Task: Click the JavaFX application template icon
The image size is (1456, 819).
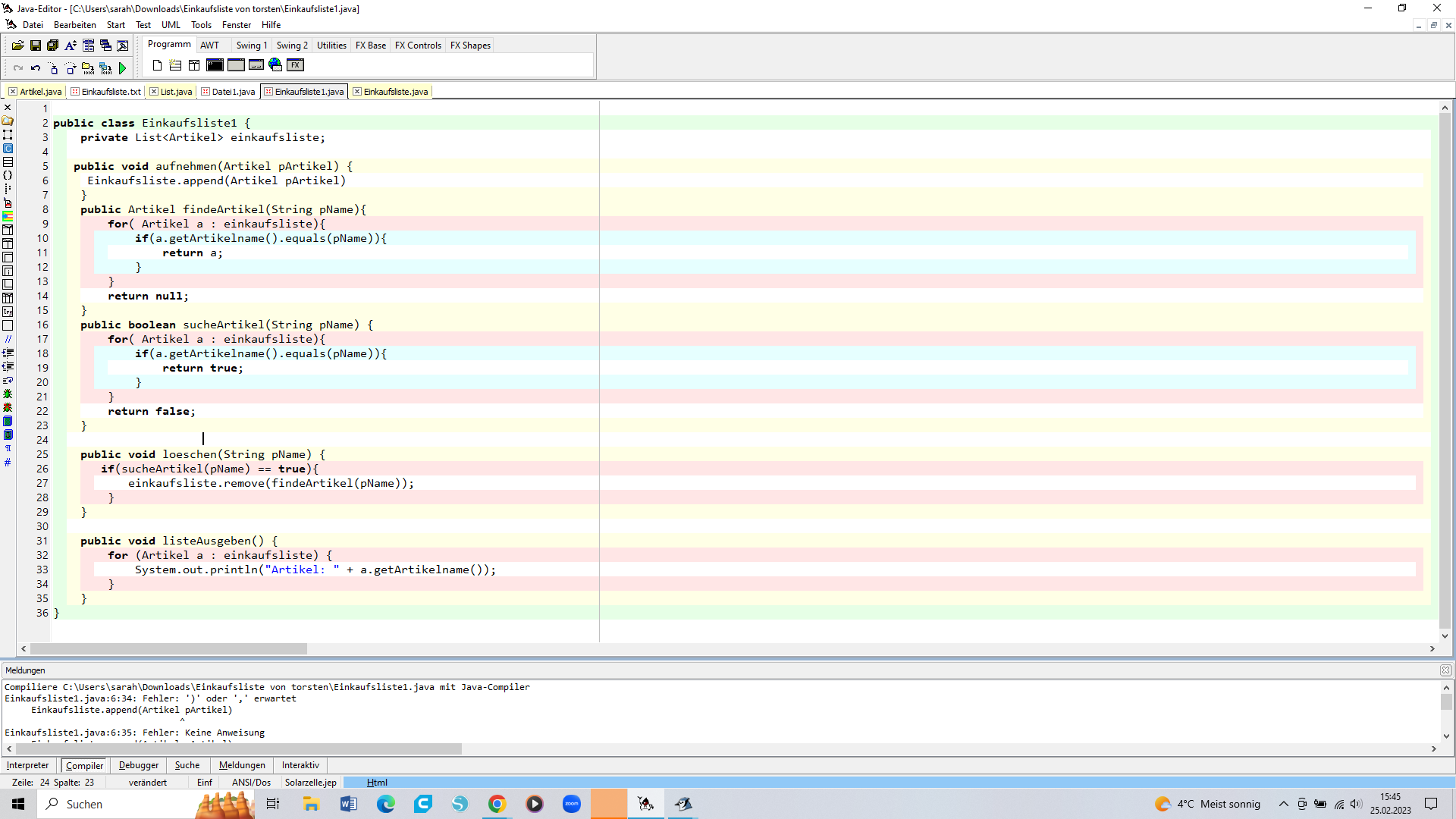Action: coord(295,65)
